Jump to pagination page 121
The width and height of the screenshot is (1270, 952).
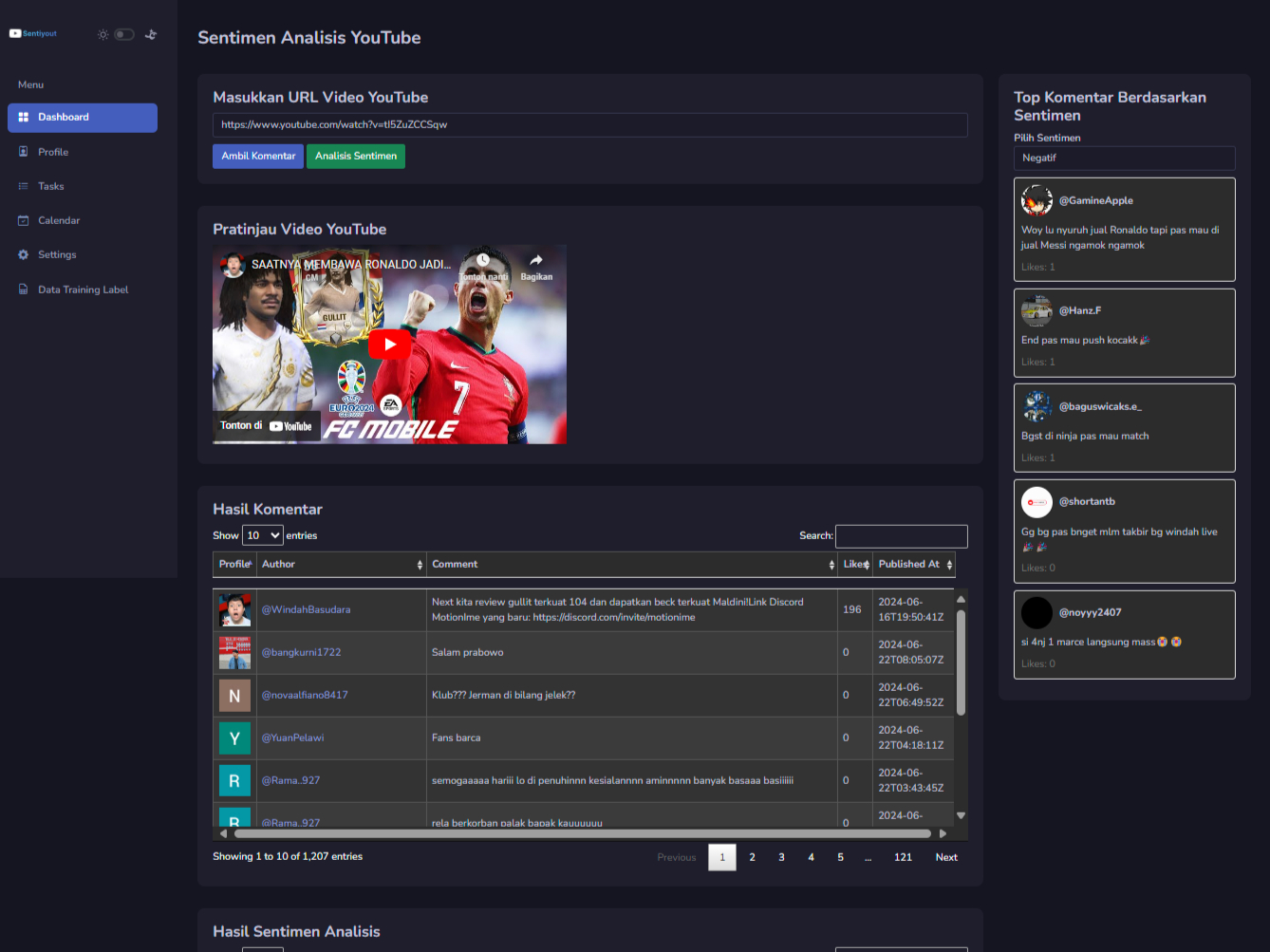tap(903, 857)
